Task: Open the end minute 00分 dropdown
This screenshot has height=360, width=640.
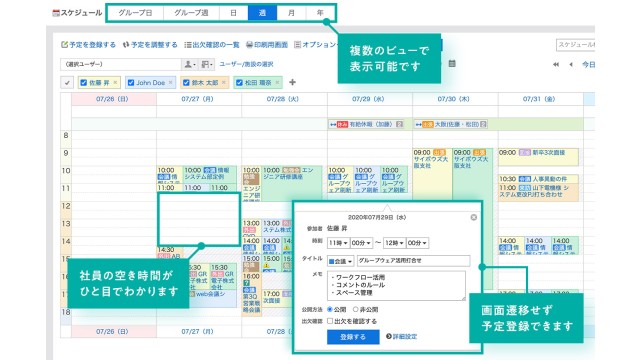Action: (417, 243)
